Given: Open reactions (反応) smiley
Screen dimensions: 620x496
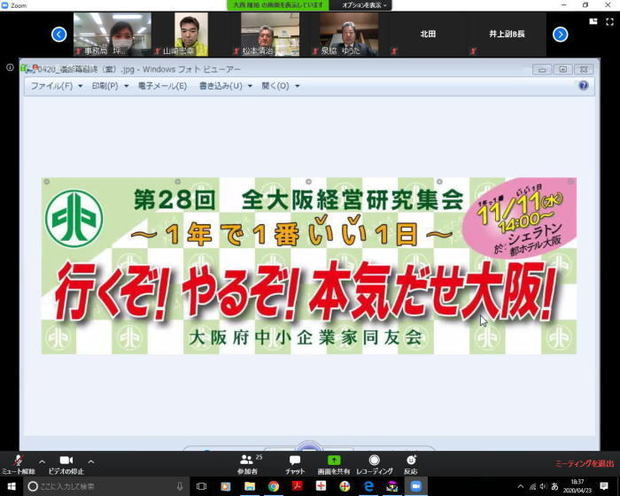Looking at the screenshot, I should [x=411, y=464].
